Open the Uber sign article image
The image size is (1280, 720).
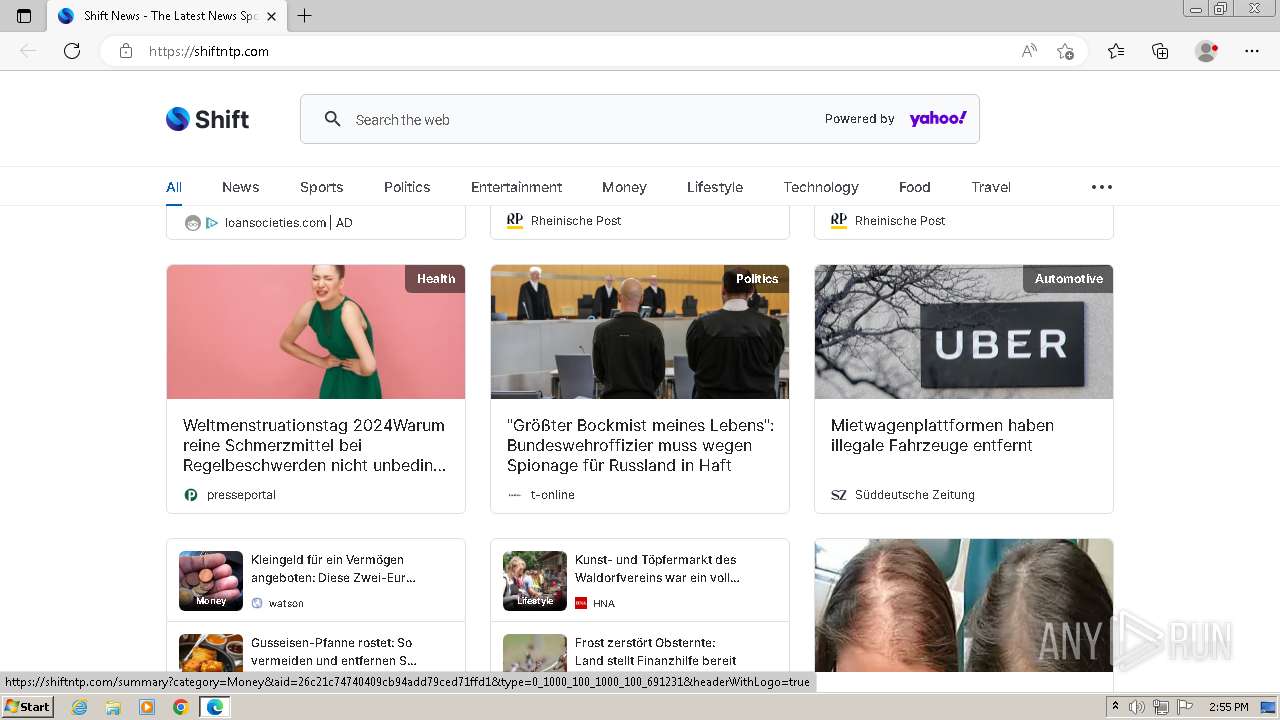[x=964, y=332]
